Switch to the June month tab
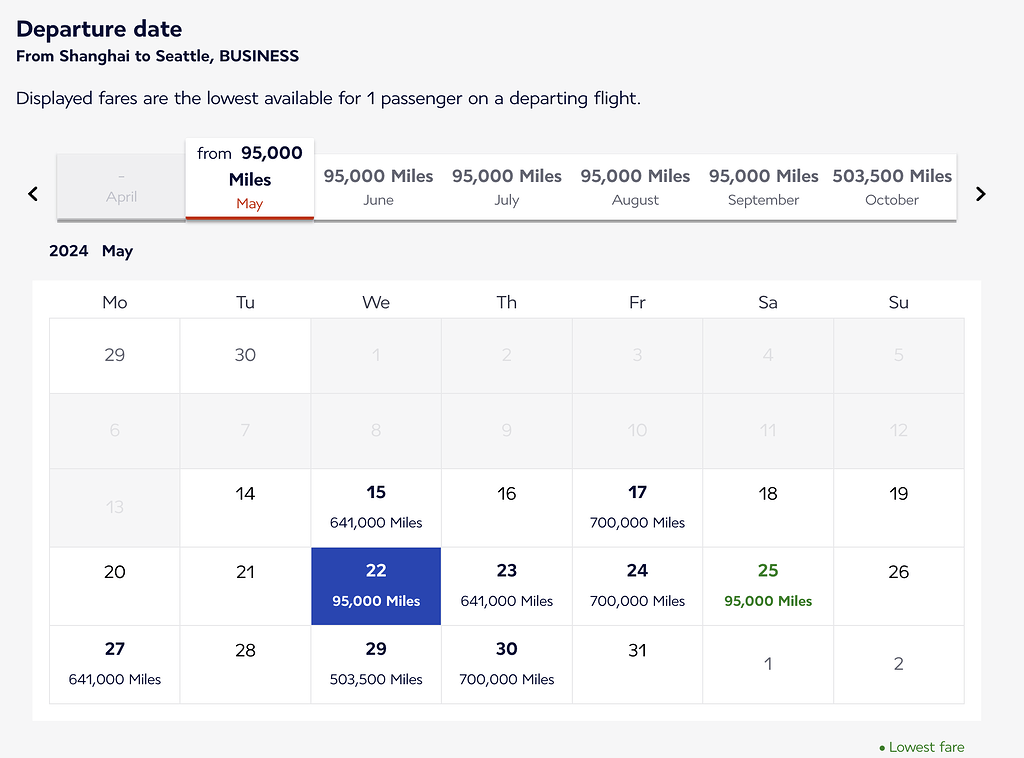 (378, 187)
